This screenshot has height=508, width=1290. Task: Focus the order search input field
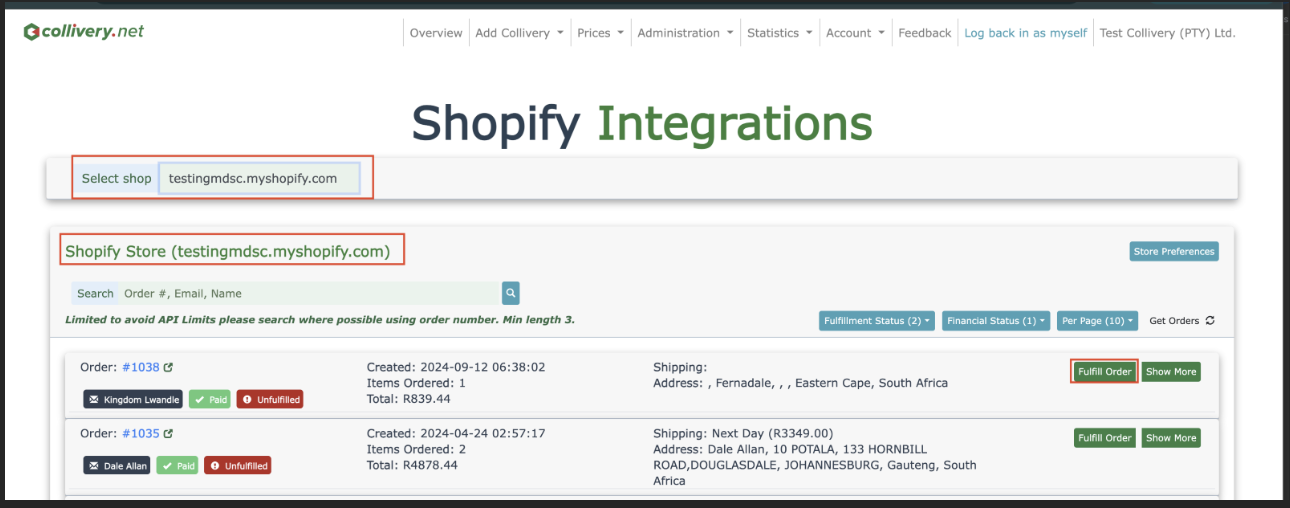(x=310, y=293)
